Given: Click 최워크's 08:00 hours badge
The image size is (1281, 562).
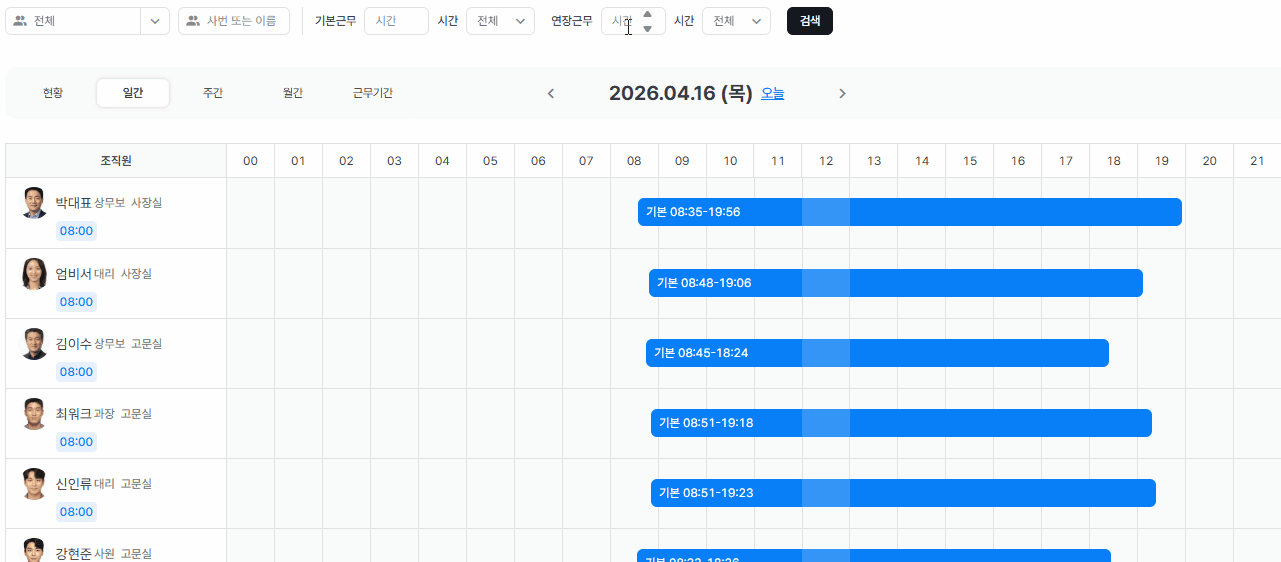Looking at the screenshot, I should click(76, 442).
